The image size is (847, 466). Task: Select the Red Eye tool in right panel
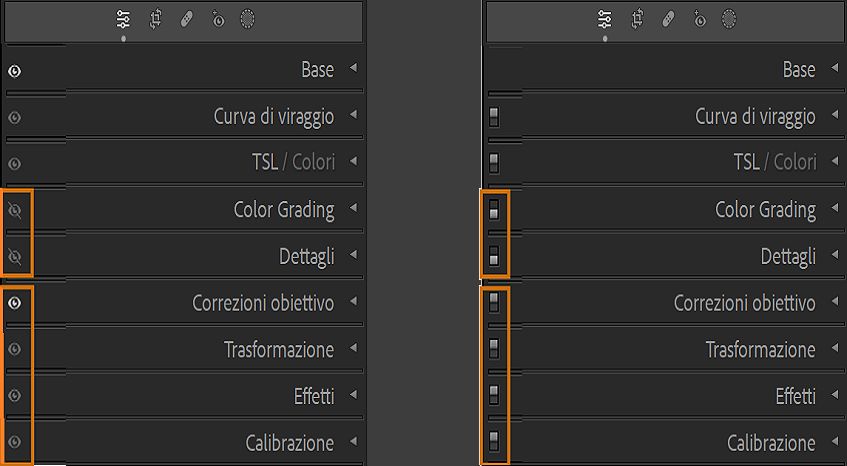coord(699,19)
